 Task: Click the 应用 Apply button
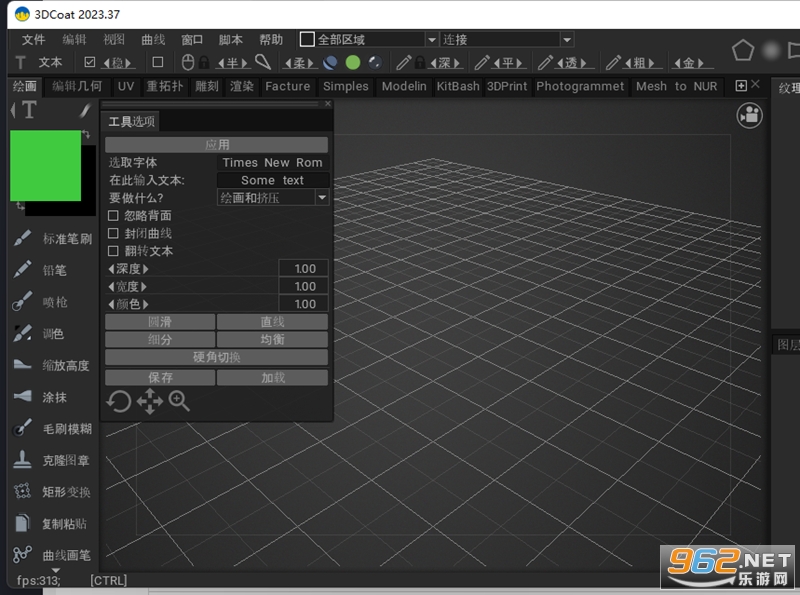216,144
